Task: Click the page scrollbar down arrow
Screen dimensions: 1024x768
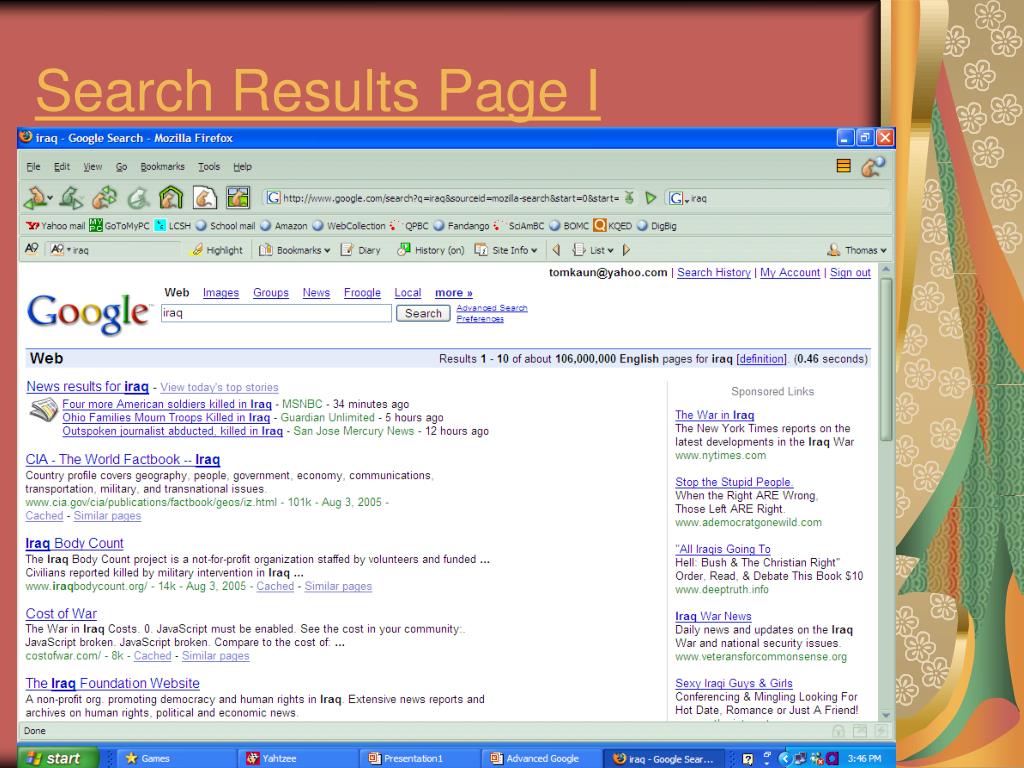Action: pyautogui.click(x=886, y=715)
